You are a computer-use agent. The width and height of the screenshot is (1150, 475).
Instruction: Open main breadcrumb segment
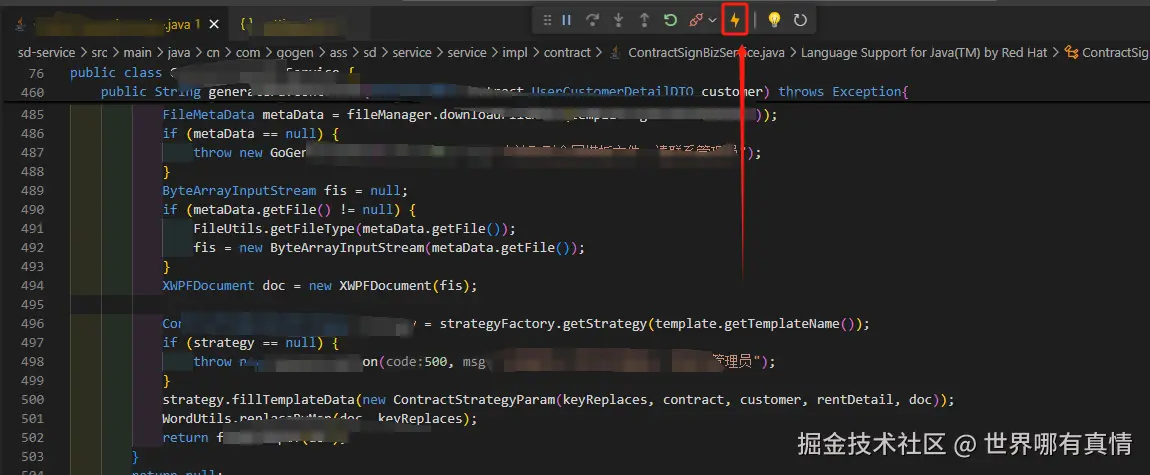click(x=137, y=52)
